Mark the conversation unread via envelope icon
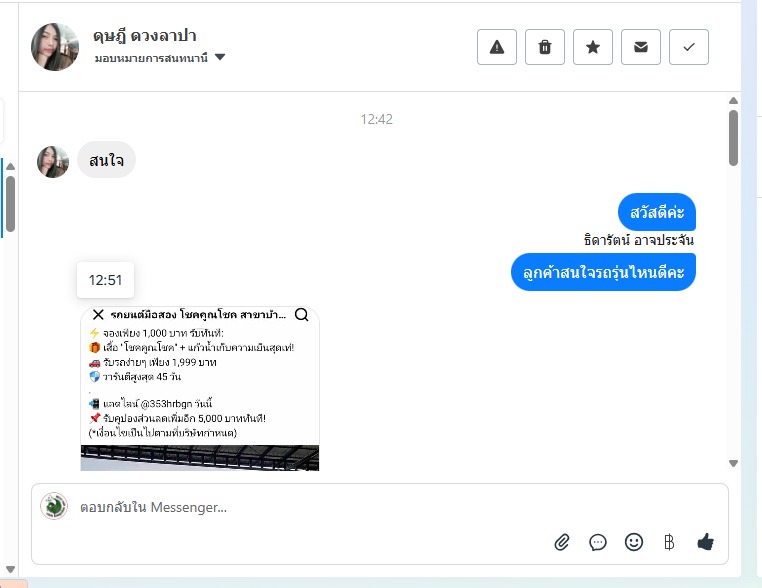Screen dimensions: 762x588 [x=641, y=47]
